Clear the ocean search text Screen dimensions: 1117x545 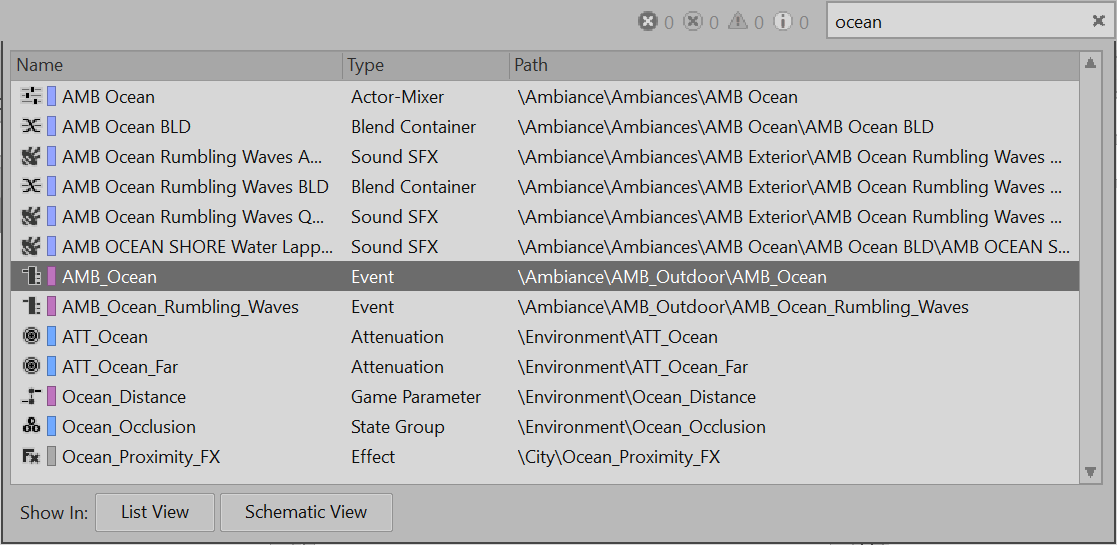(1097, 21)
